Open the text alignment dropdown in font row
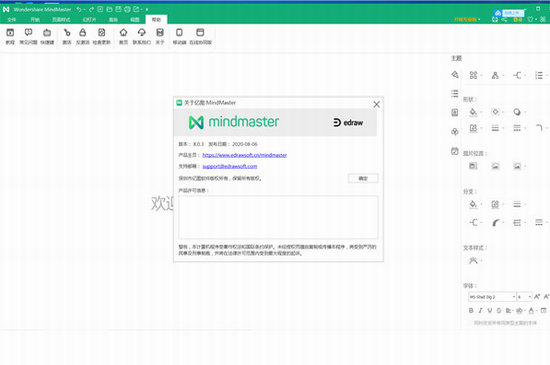 (509, 310)
